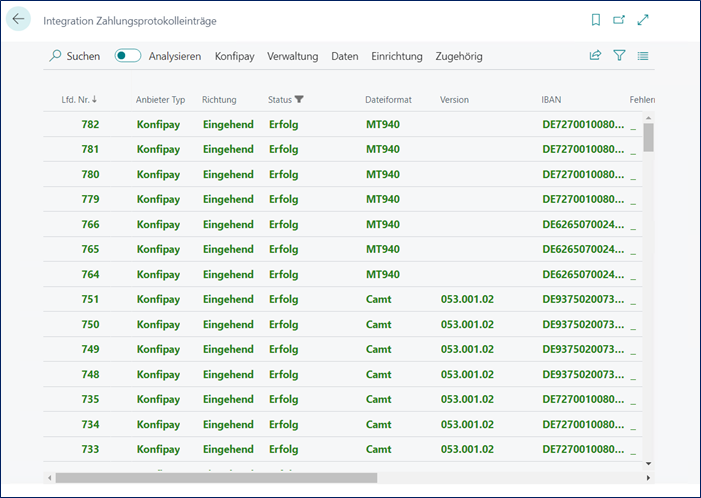The image size is (701, 498).
Task: Click the back arrow button
Action: pos(19,20)
